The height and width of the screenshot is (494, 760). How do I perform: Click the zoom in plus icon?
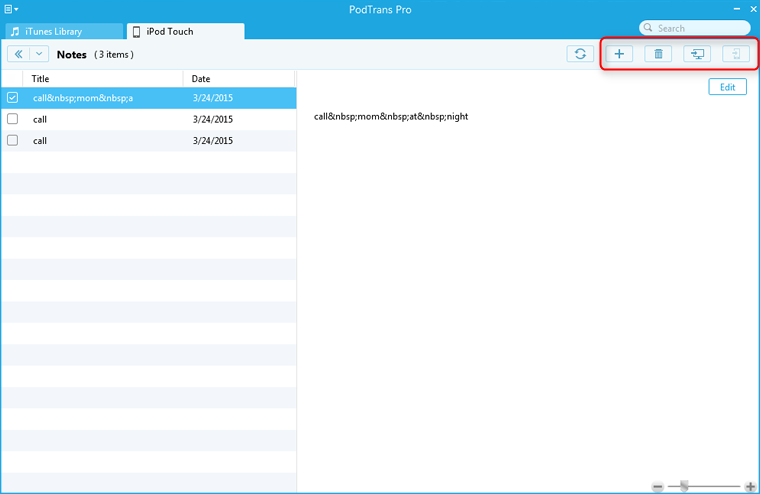(x=750, y=486)
